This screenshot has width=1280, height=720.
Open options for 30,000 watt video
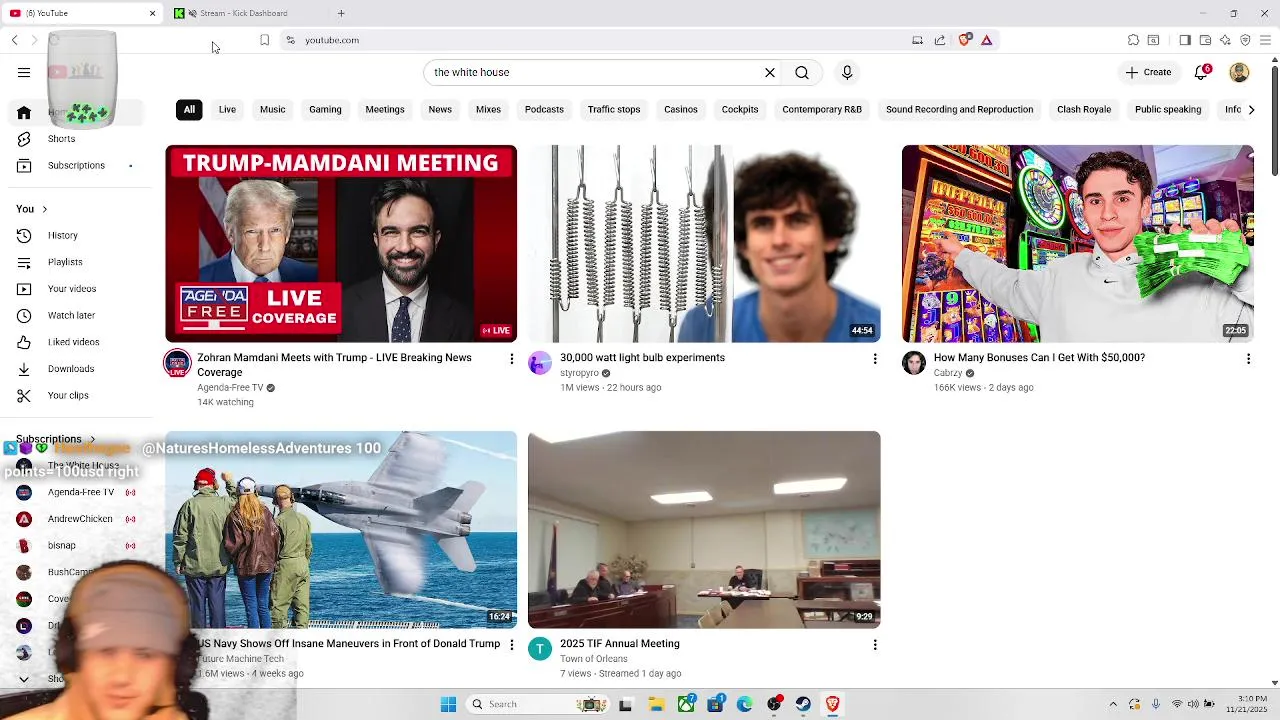(875, 359)
